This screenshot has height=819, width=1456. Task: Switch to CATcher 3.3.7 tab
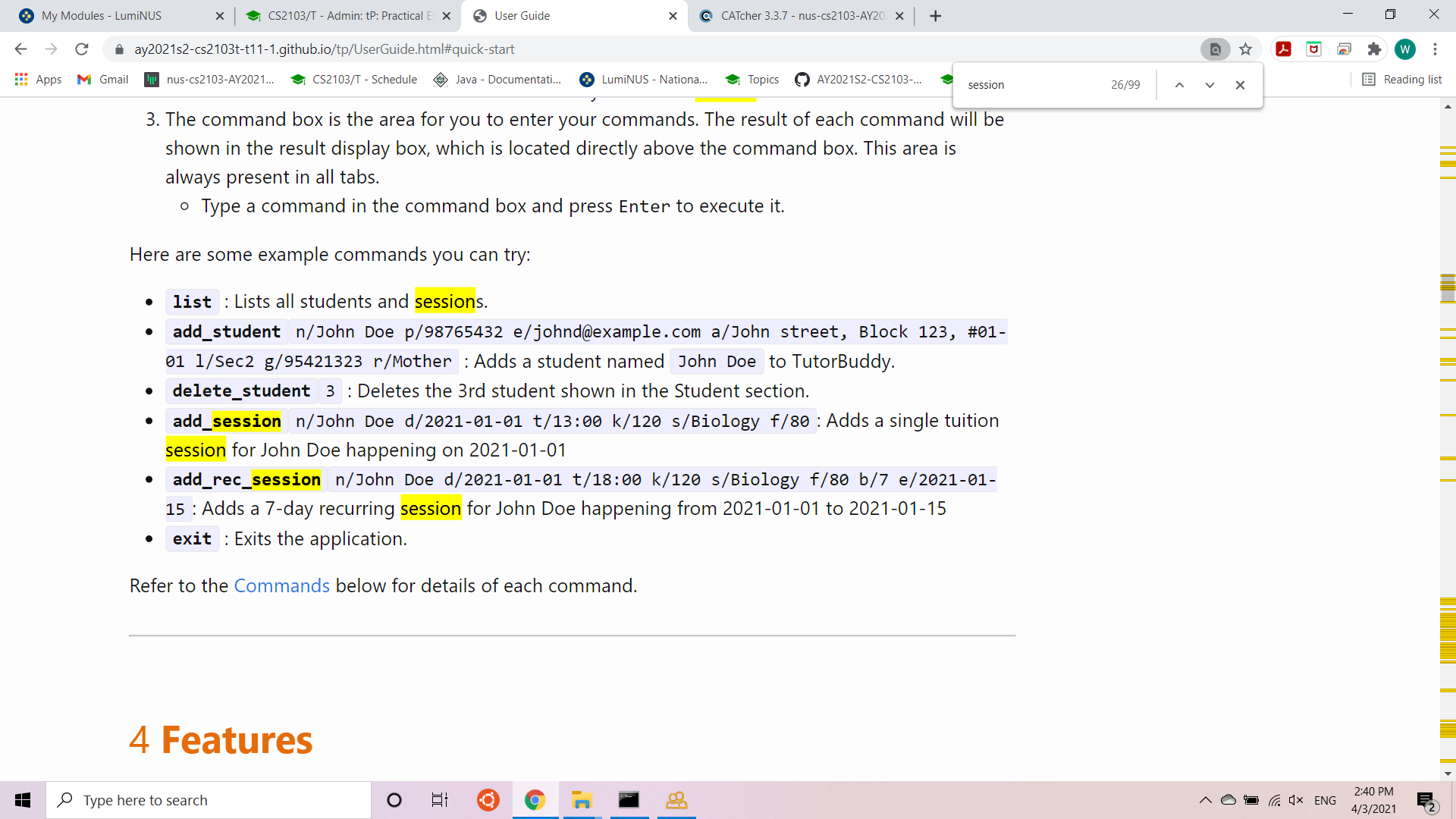click(802, 16)
